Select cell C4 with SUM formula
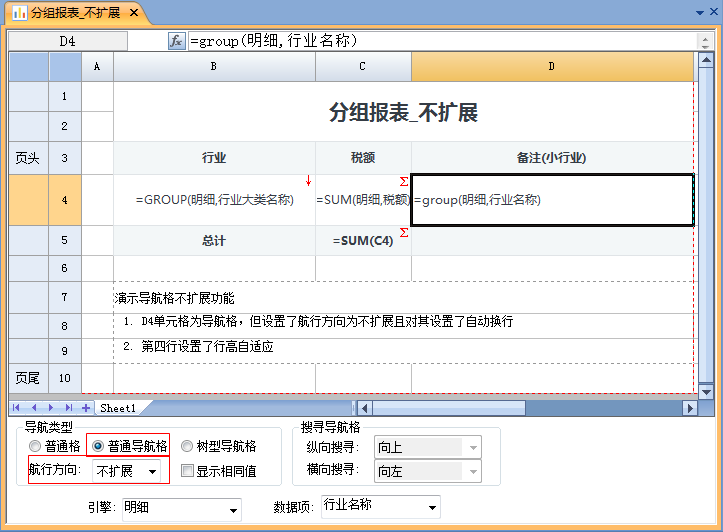The width and height of the screenshot is (723, 532). pyautogui.click(x=363, y=200)
